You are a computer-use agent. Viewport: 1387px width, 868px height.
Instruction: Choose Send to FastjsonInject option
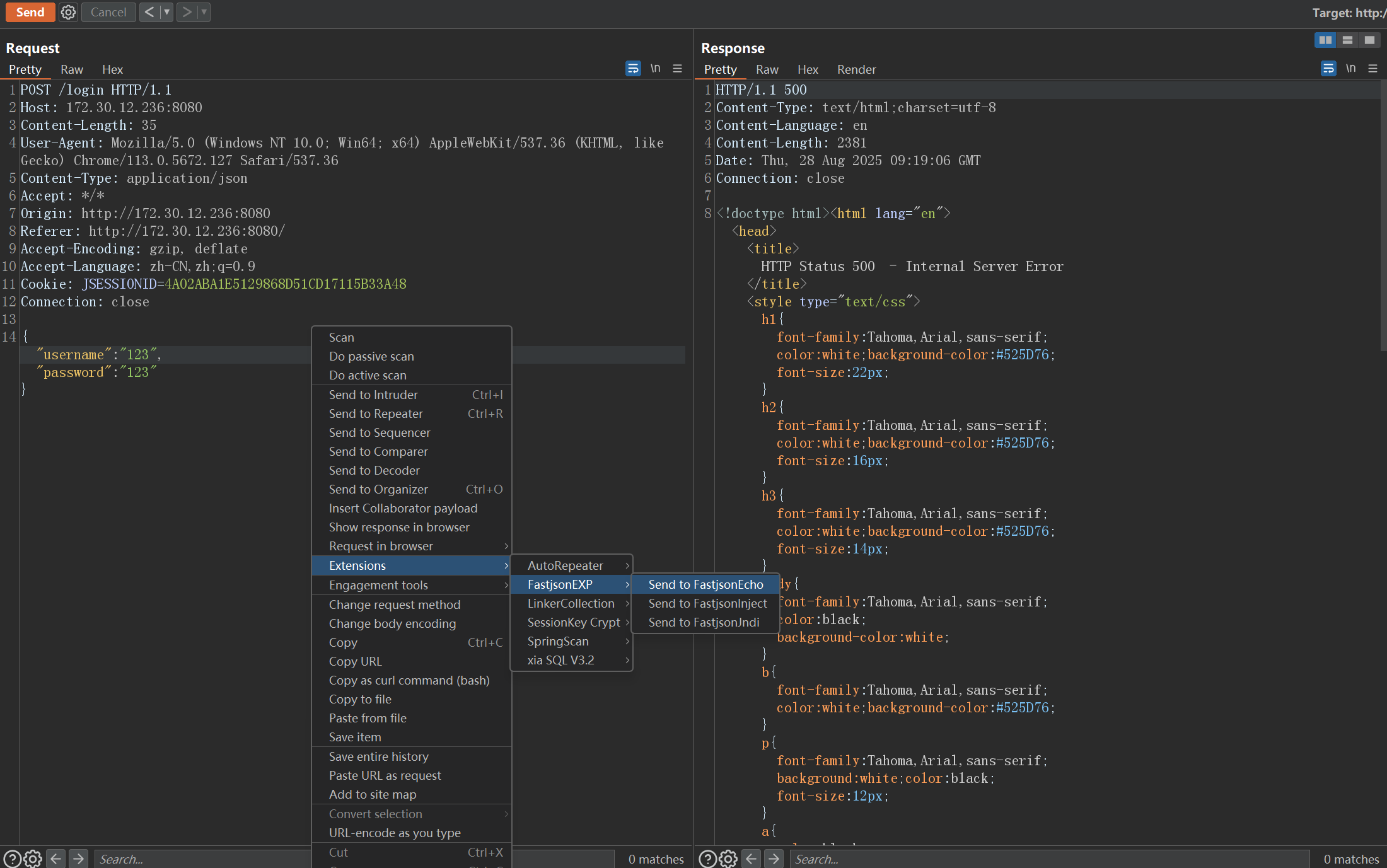tap(707, 603)
